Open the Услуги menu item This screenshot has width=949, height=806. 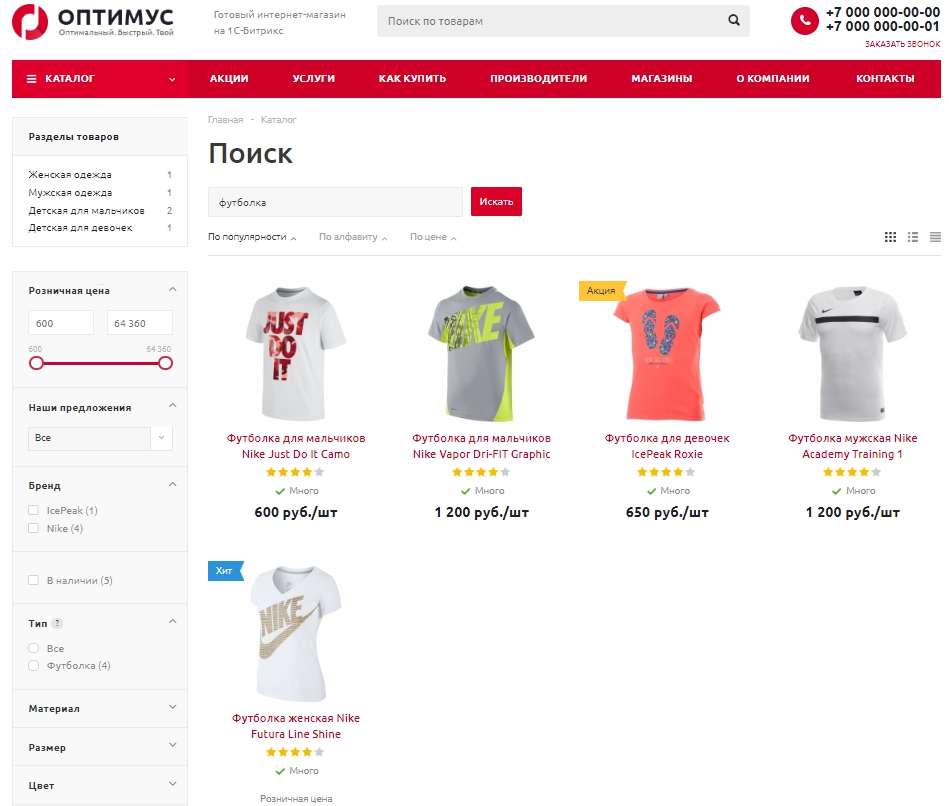tap(314, 79)
